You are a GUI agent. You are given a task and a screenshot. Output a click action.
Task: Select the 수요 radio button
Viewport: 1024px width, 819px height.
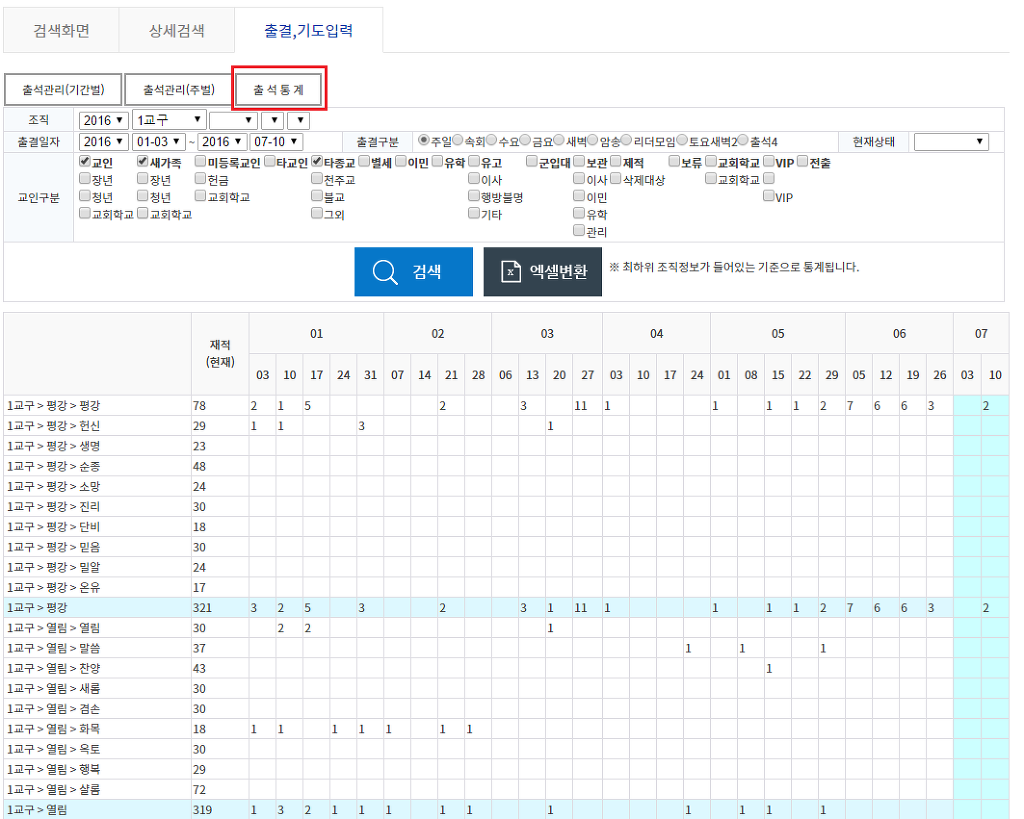(x=491, y=141)
